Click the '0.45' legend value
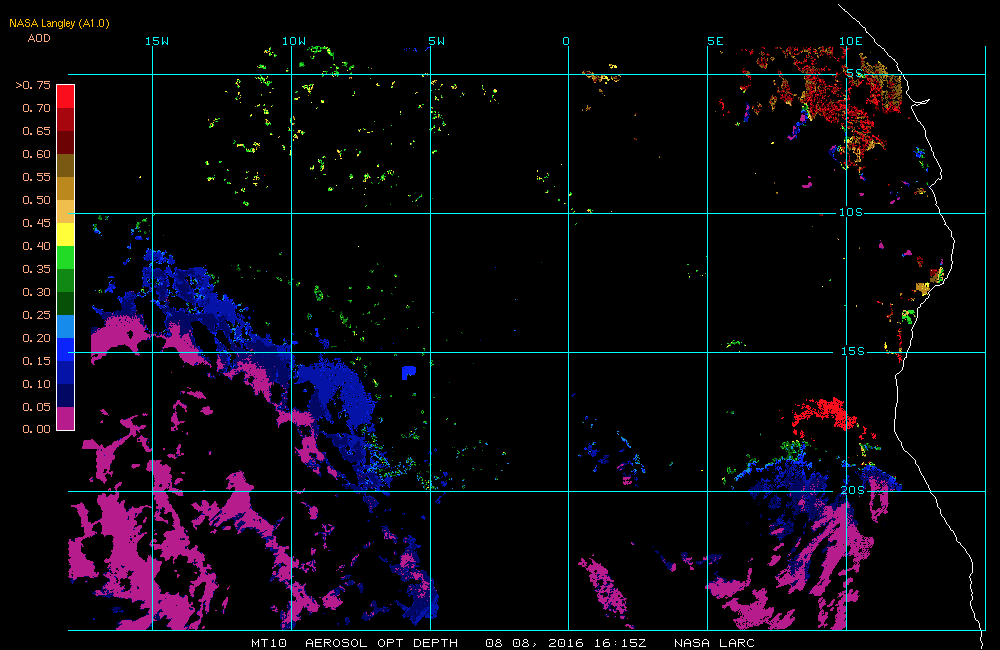This screenshot has width=1000, height=650. [36, 223]
